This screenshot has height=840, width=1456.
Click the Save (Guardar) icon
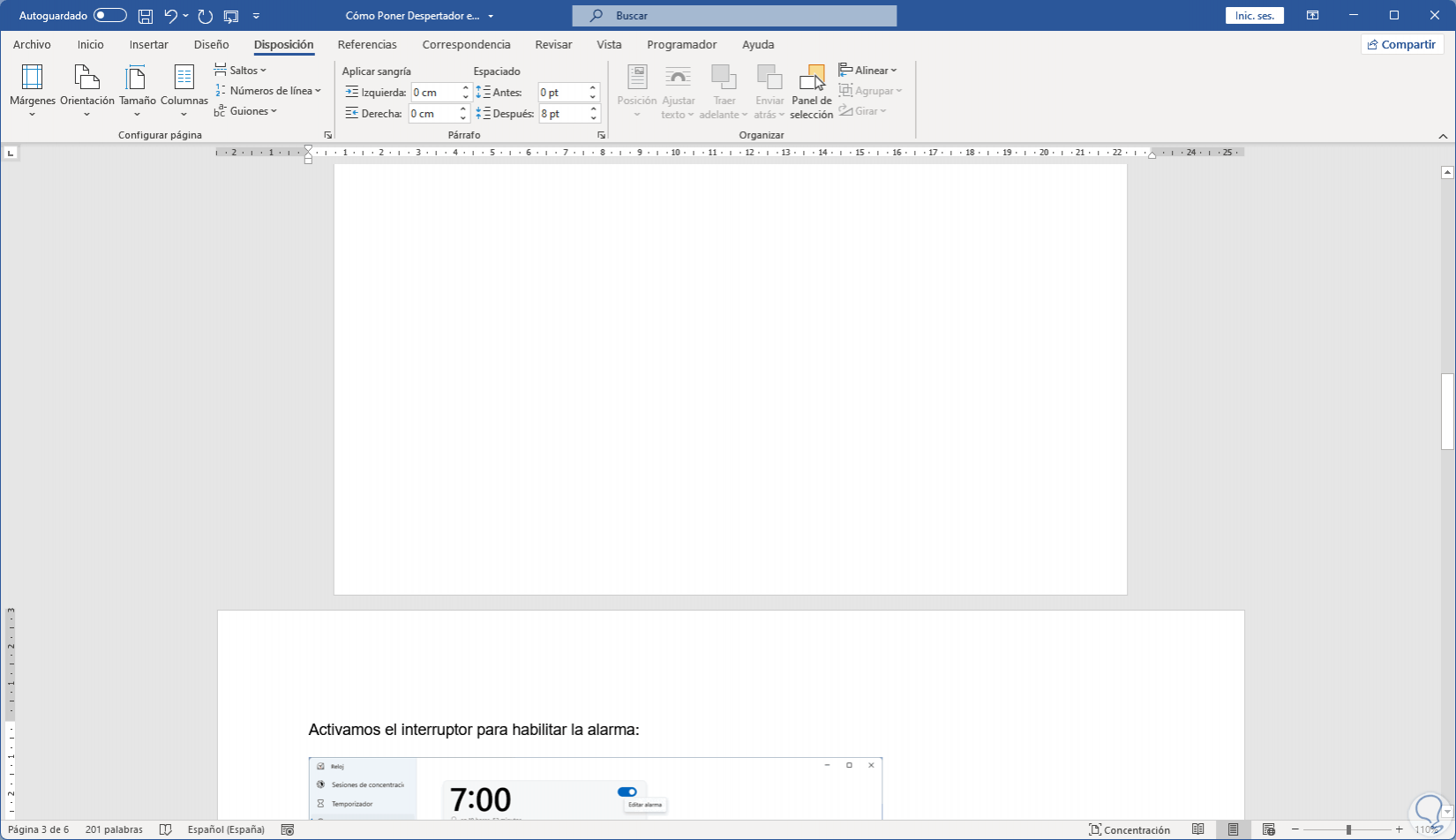(146, 16)
